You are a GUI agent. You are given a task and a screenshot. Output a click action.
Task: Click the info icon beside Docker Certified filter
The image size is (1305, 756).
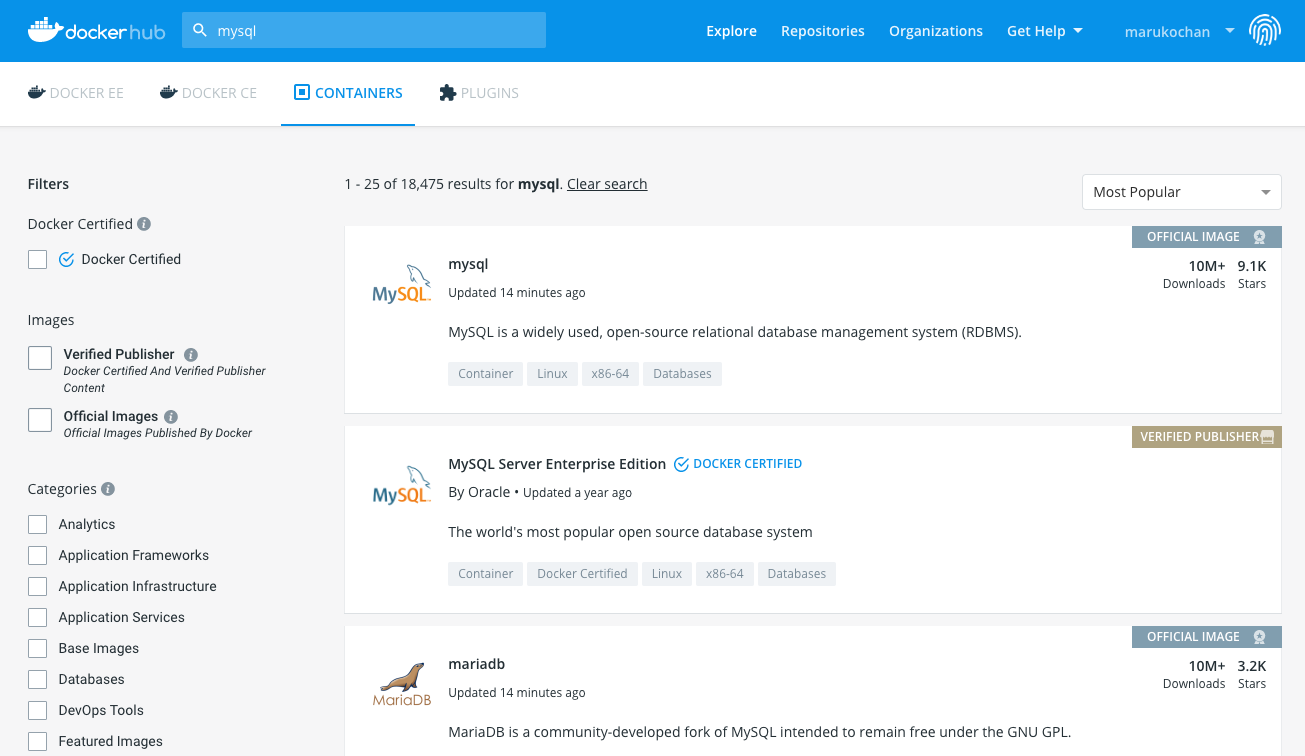pyautogui.click(x=144, y=224)
